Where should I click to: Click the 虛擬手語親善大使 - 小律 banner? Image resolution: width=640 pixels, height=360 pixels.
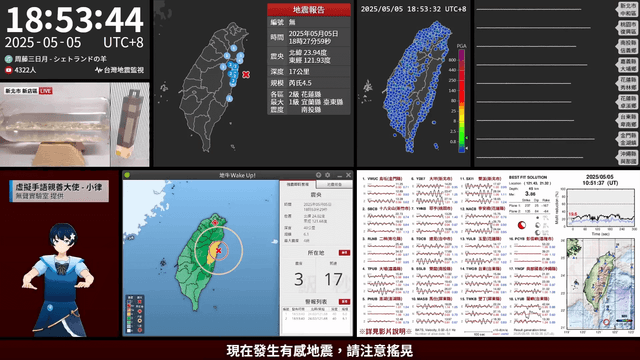pos(59,191)
